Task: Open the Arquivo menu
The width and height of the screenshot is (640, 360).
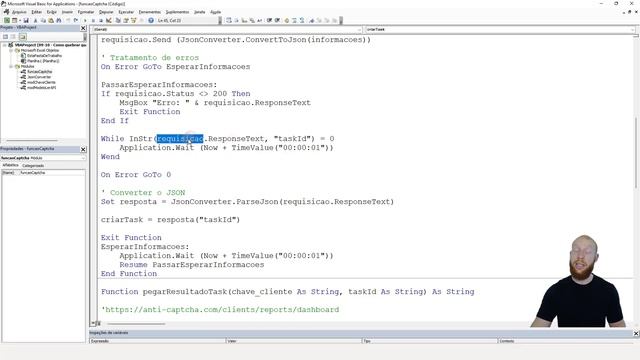Action: tap(19, 12)
